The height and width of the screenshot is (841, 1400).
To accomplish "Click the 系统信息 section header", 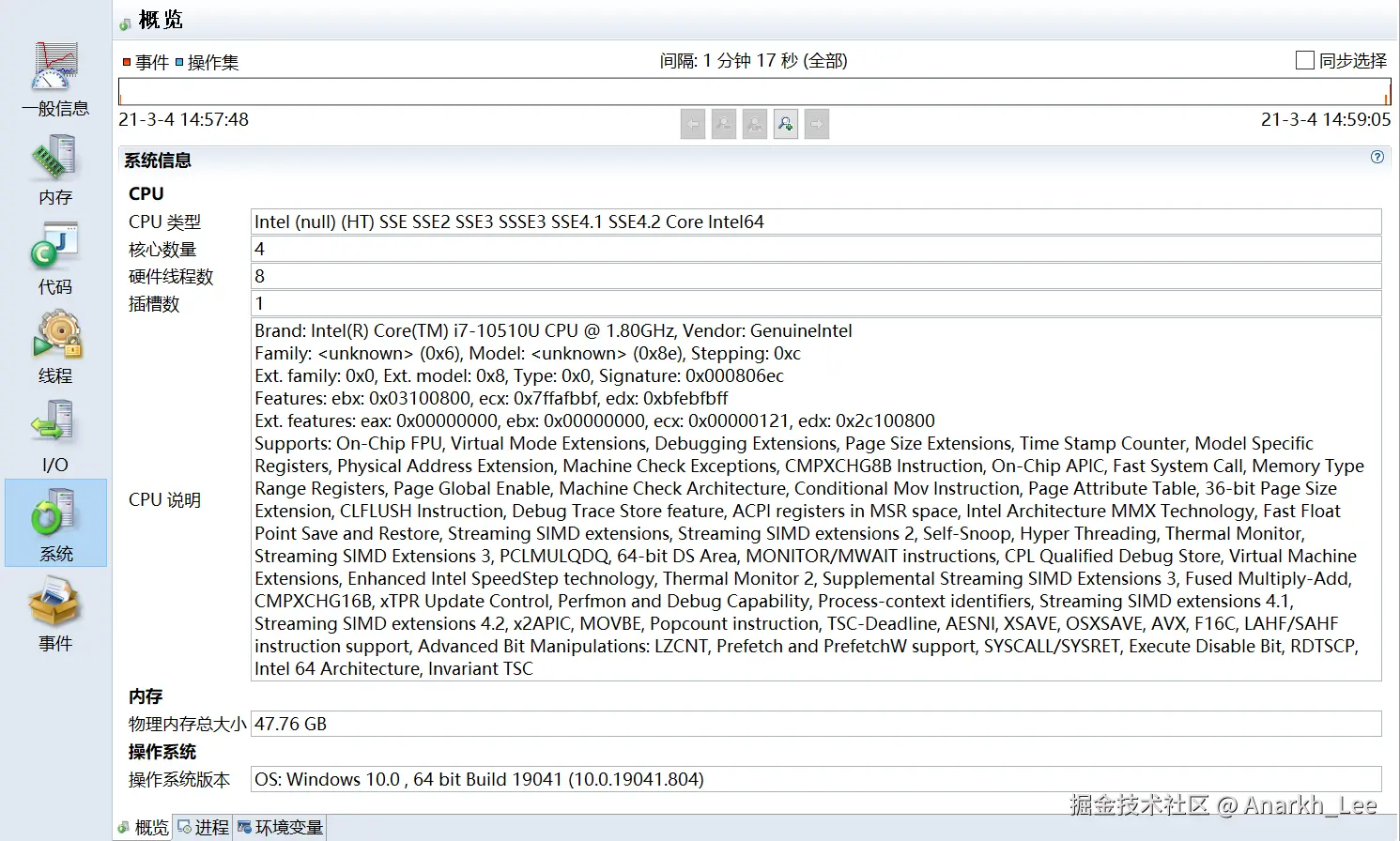I will [x=158, y=161].
